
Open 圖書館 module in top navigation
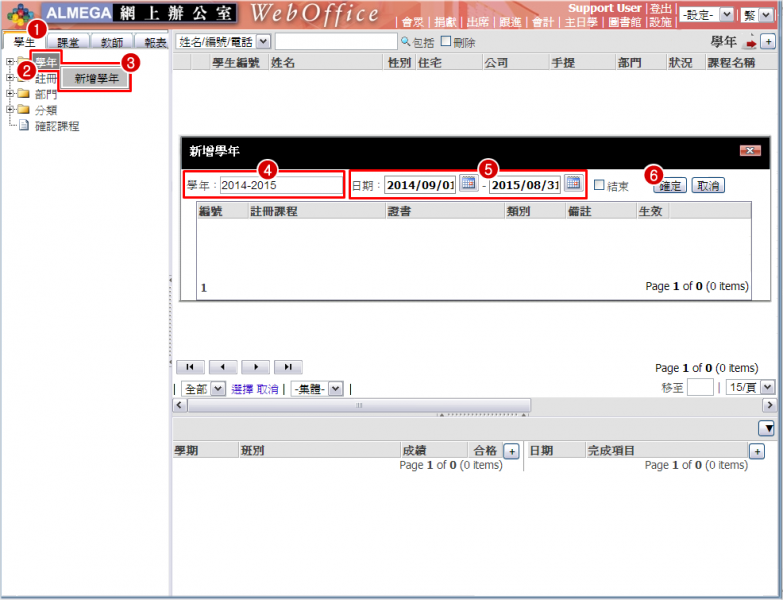point(624,22)
